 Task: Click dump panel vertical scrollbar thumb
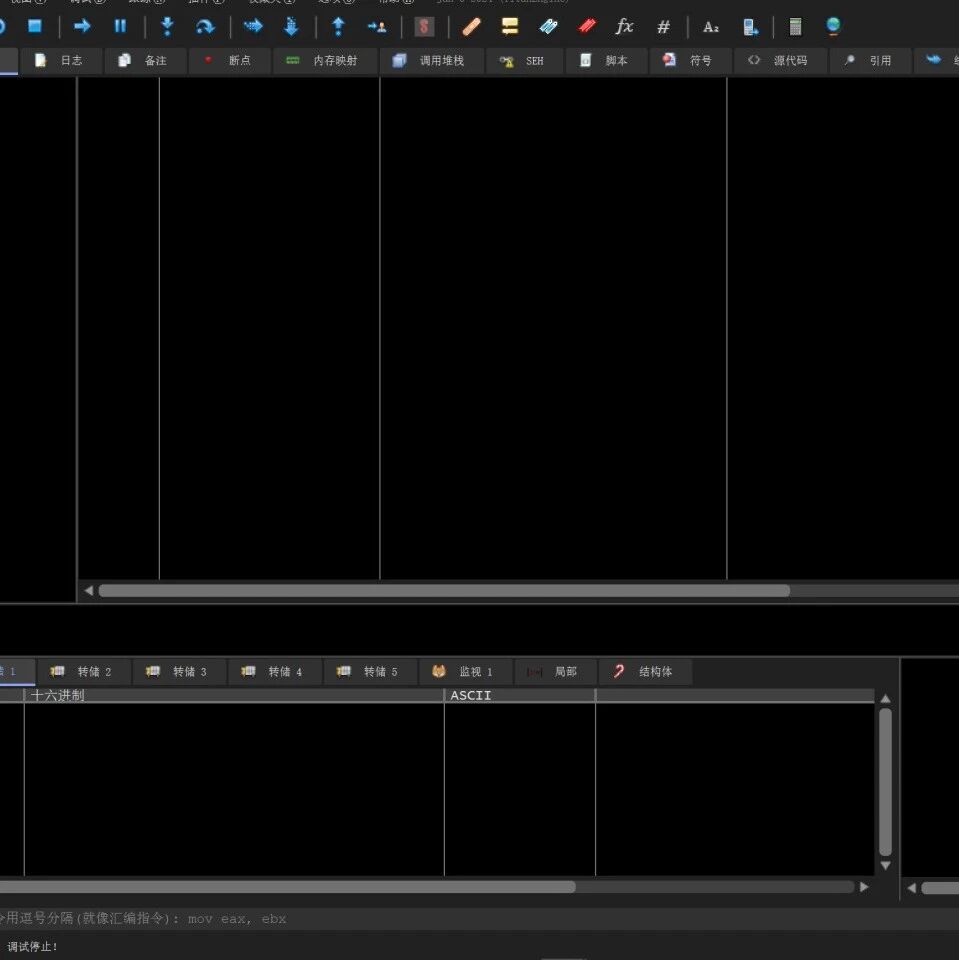[x=886, y=782]
